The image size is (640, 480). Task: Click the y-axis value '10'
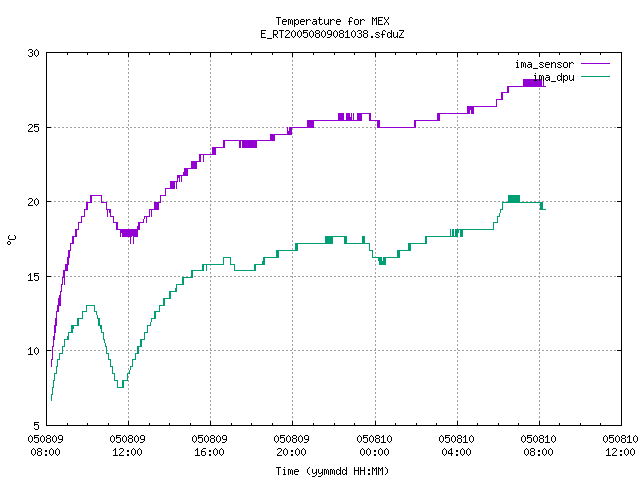tap(33, 351)
